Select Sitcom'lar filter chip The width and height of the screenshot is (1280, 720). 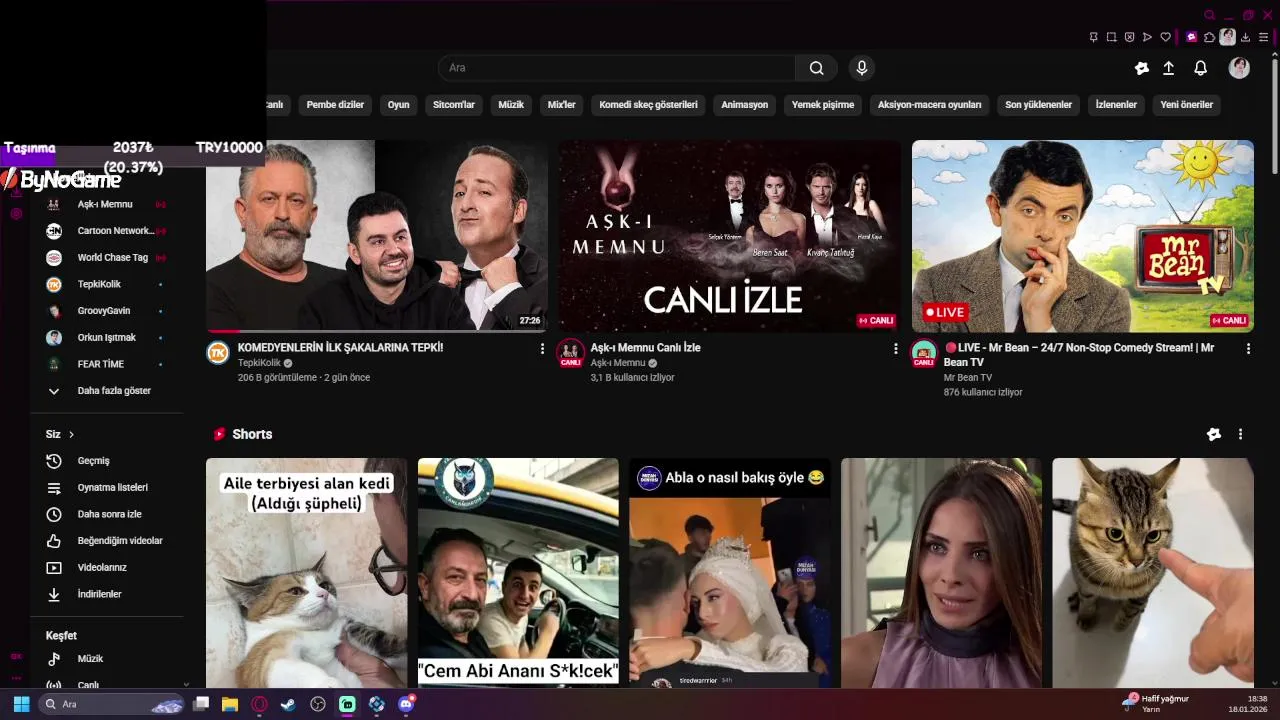(x=454, y=104)
